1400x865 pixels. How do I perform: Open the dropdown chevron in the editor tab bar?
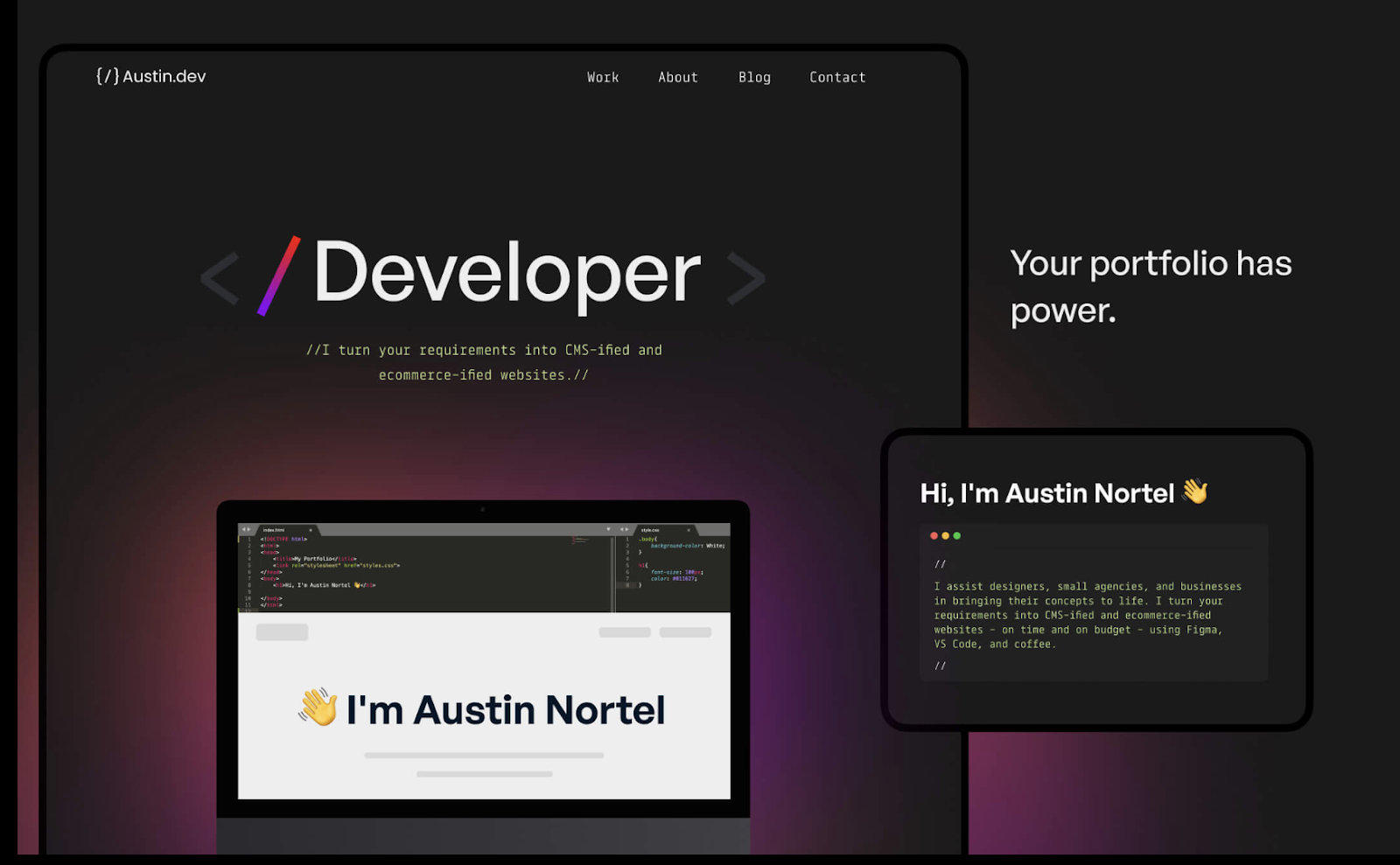pos(607,529)
